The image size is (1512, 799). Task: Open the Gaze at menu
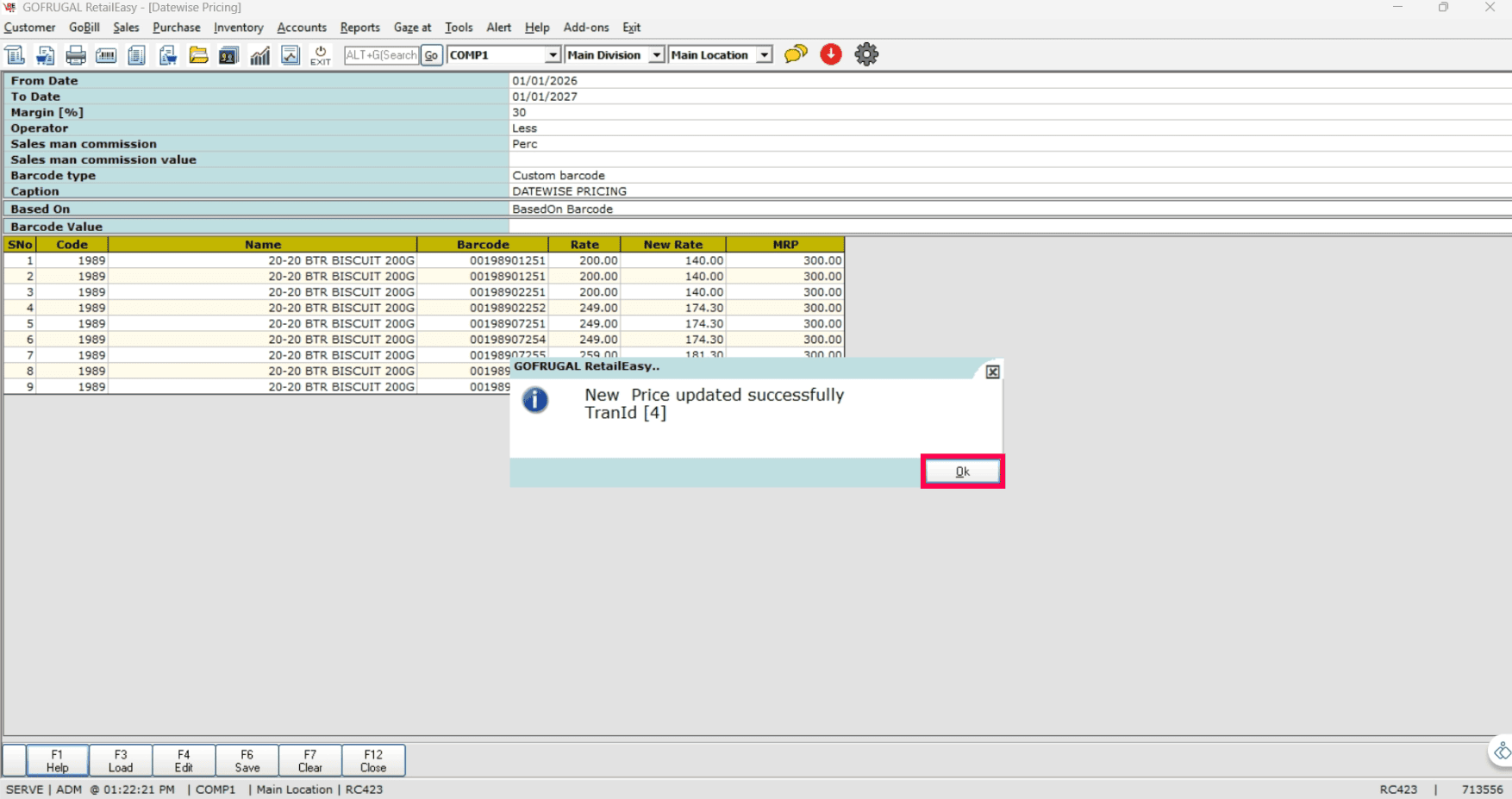[413, 28]
